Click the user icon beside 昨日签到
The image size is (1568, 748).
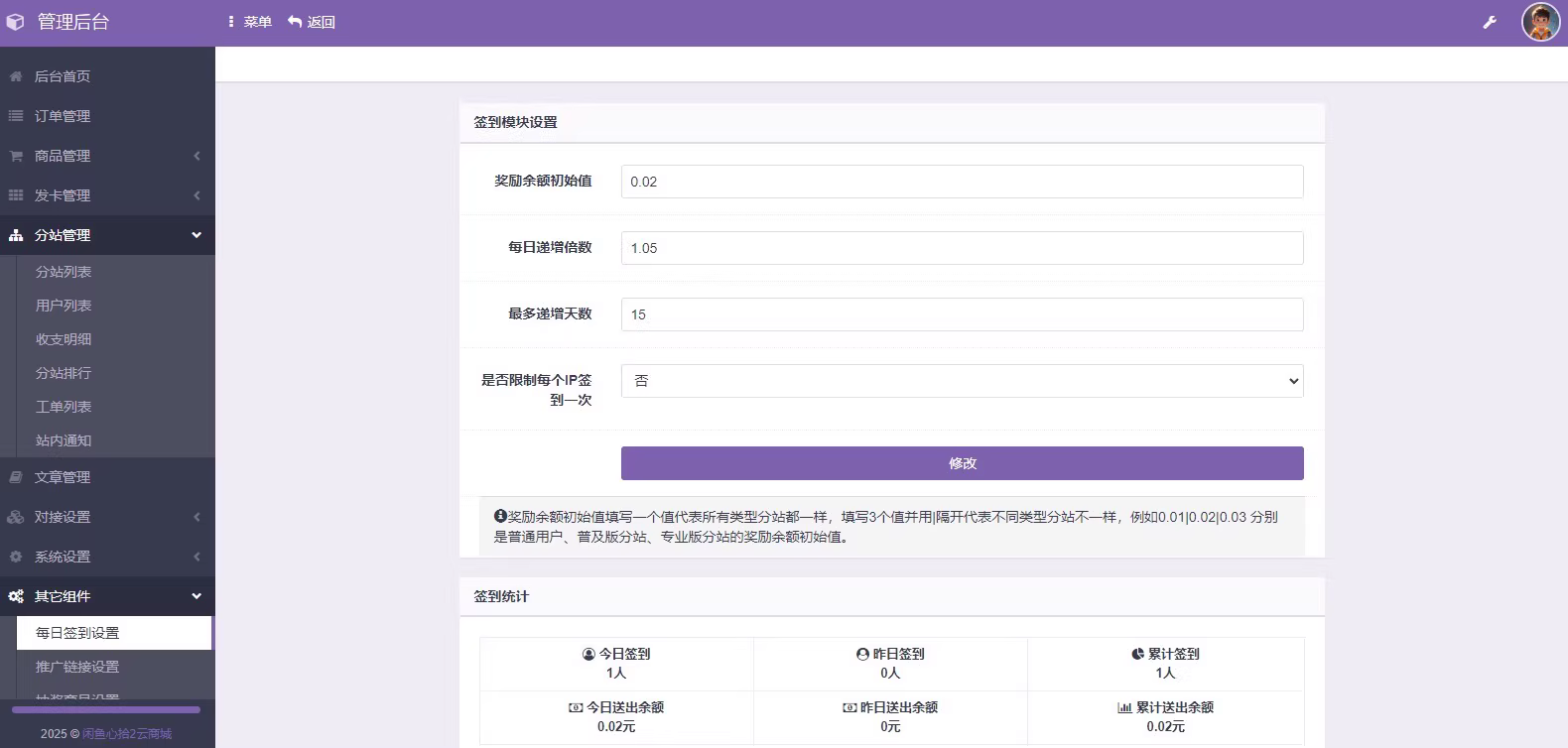coord(862,654)
